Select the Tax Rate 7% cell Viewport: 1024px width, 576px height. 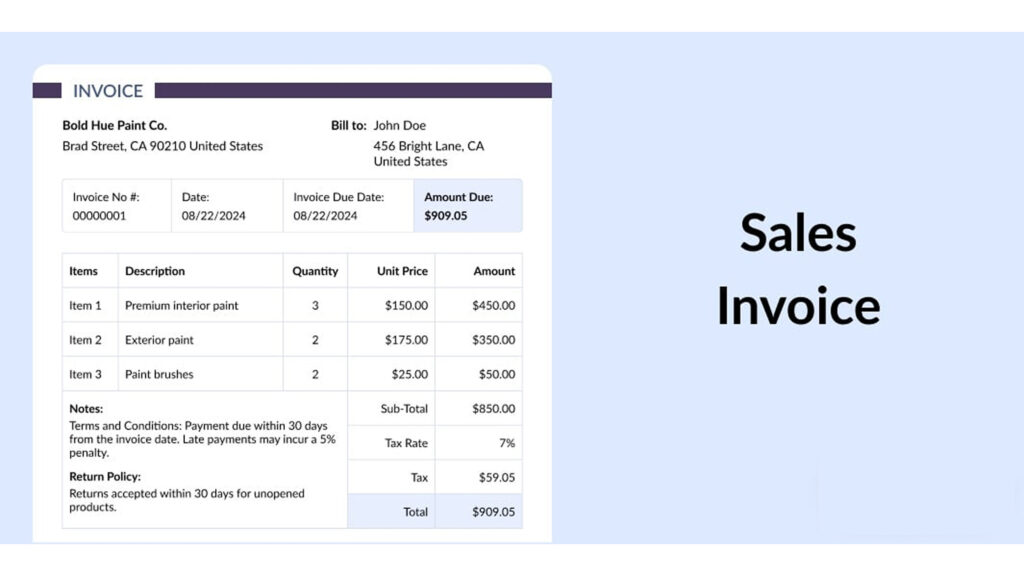(x=479, y=443)
